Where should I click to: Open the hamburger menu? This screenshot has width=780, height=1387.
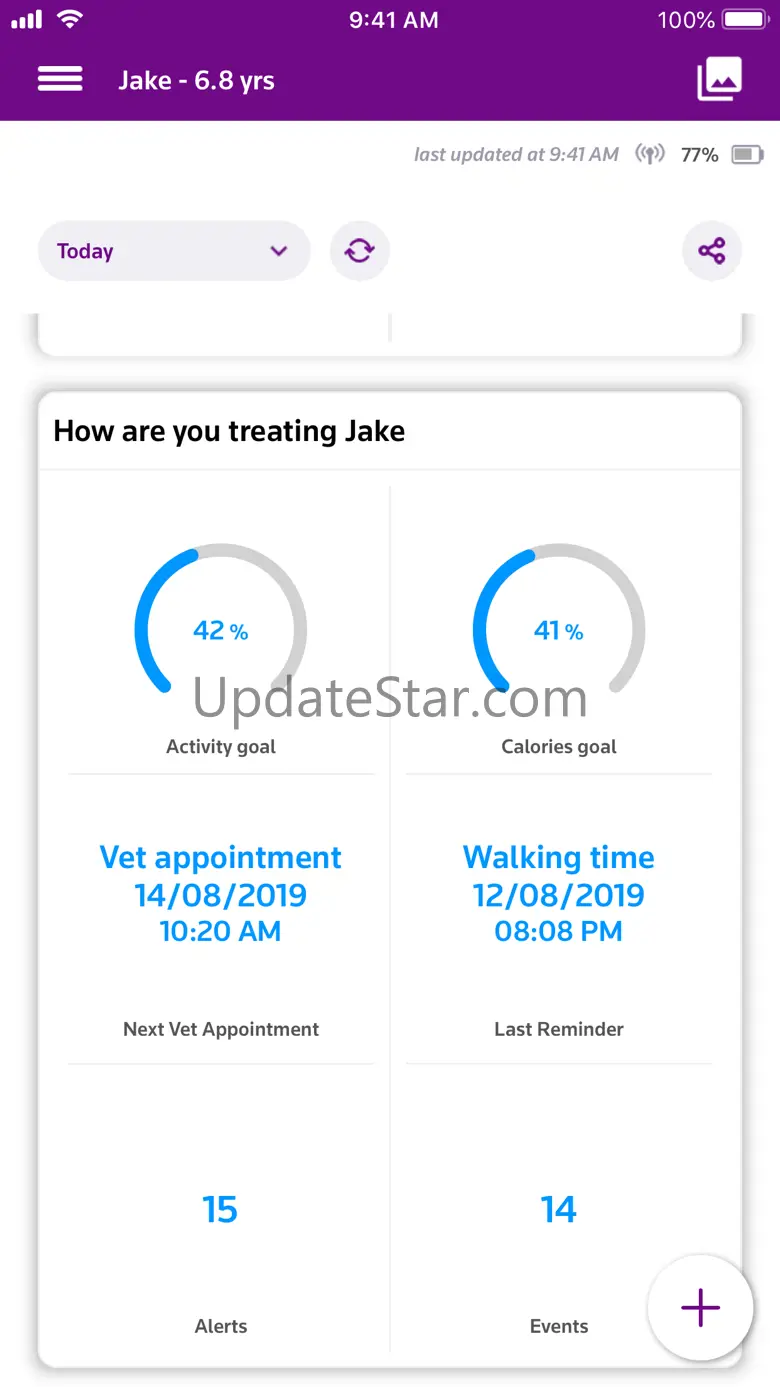(x=60, y=80)
